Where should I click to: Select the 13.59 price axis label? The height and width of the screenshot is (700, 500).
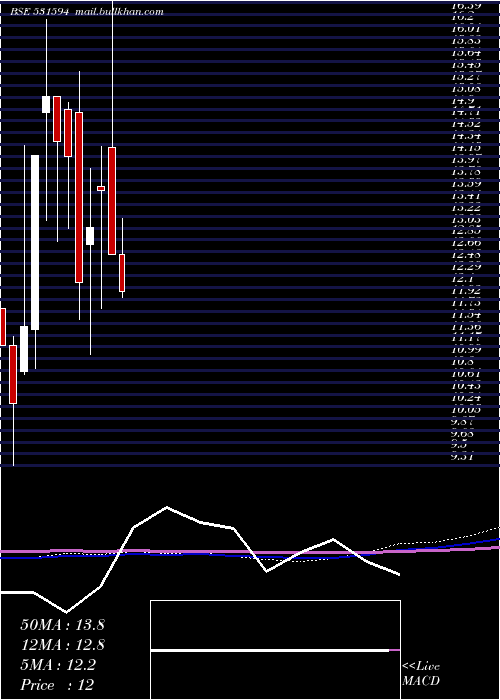[x=467, y=183]
